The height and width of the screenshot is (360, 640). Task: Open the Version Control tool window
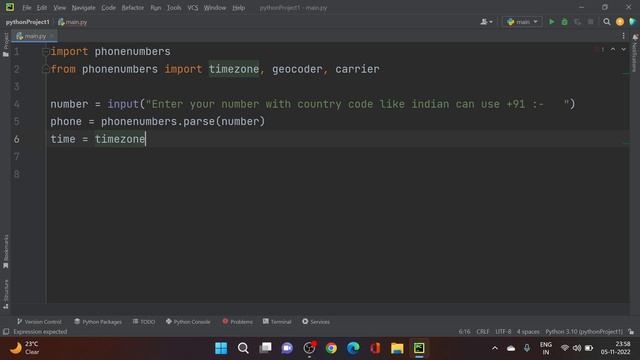39,322
